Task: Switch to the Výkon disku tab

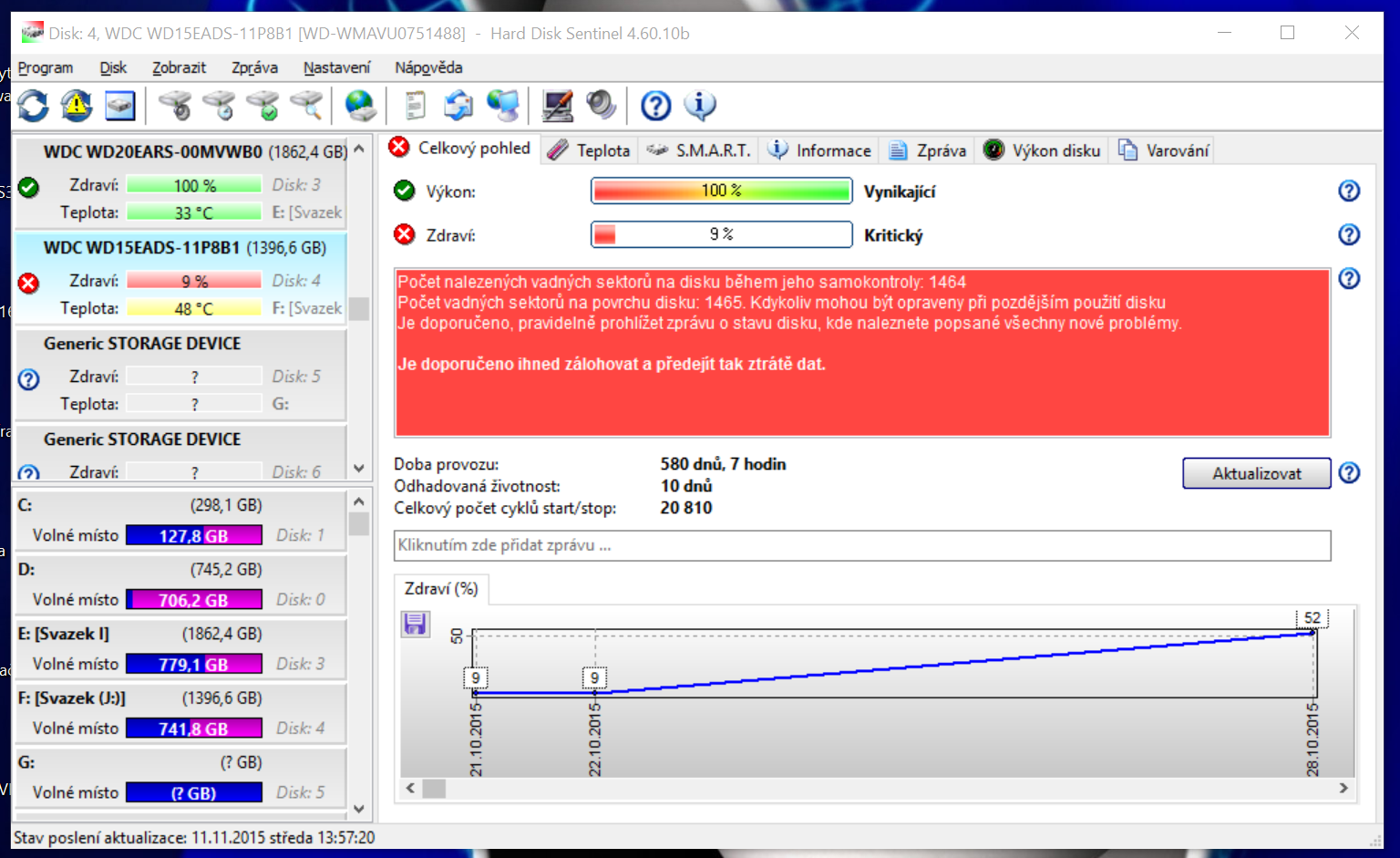Action: (1043, 150)
